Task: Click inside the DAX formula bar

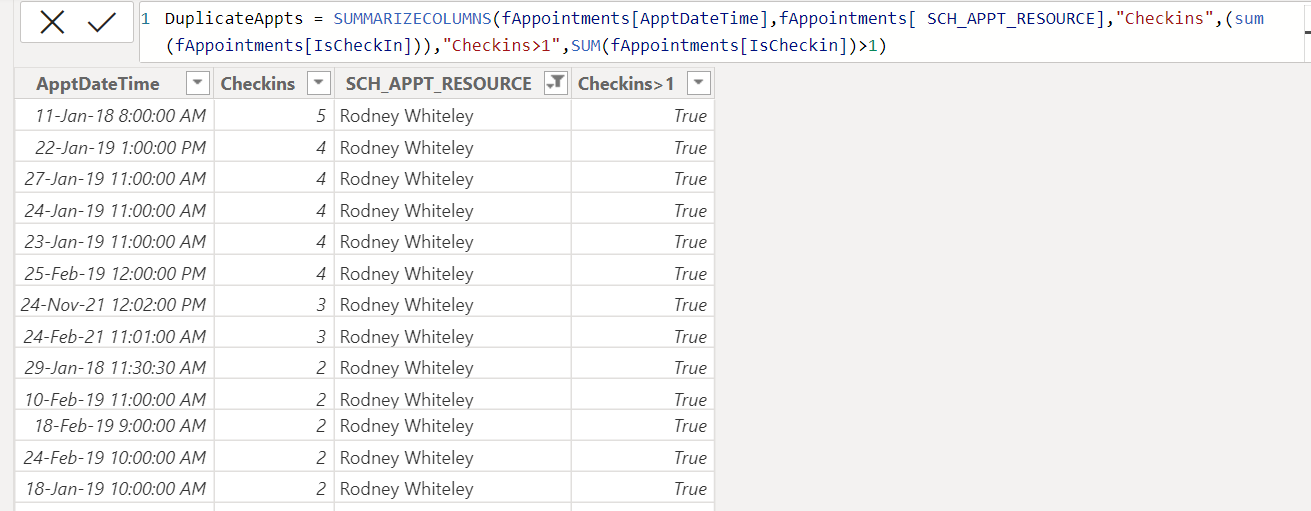Action: point(720,32)
